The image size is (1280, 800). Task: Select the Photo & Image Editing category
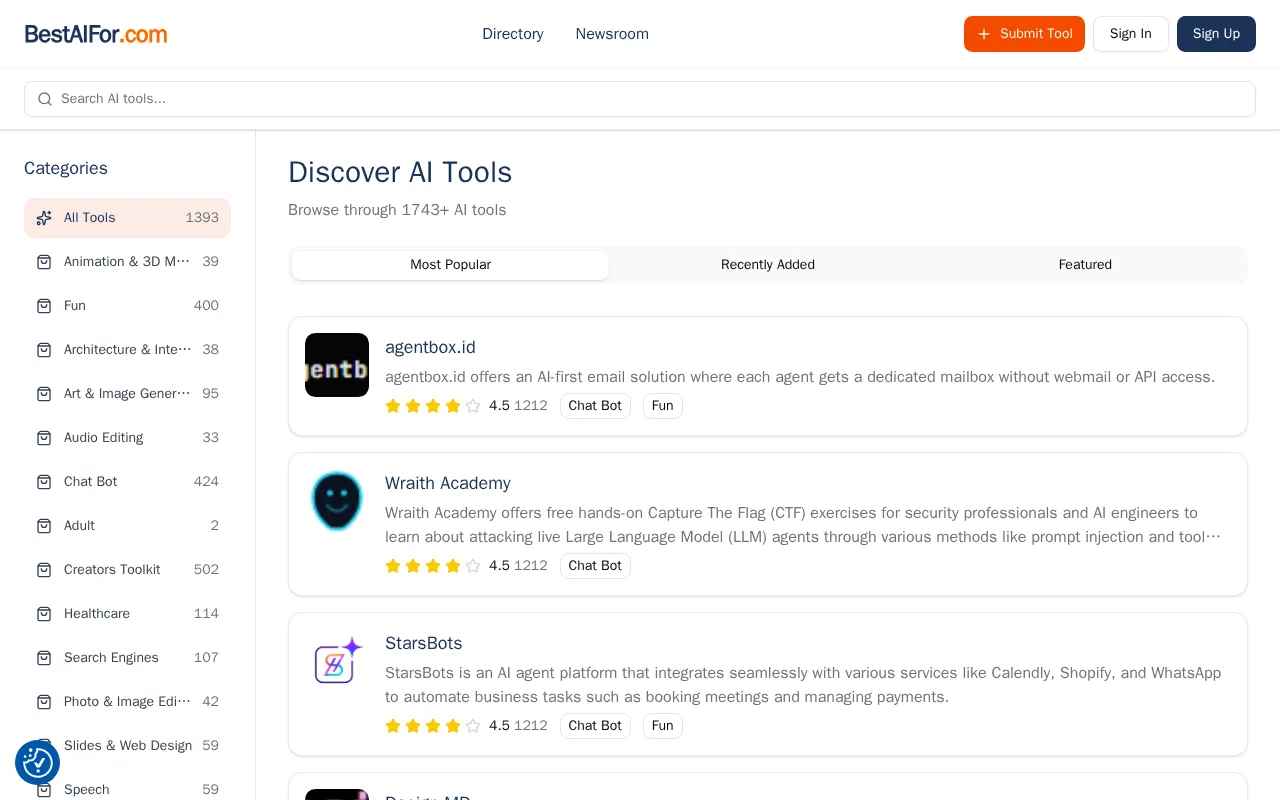(x=127, y=702)
